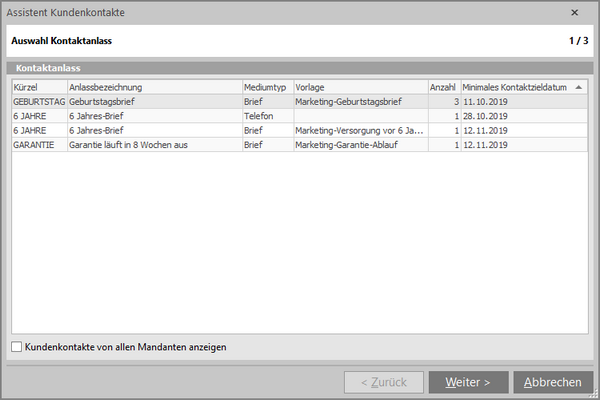The height and width of the screenshot is (400, 600).
Task: Click the Marketing-Geburtstagsbrief template cell
Action: point(359,102)
